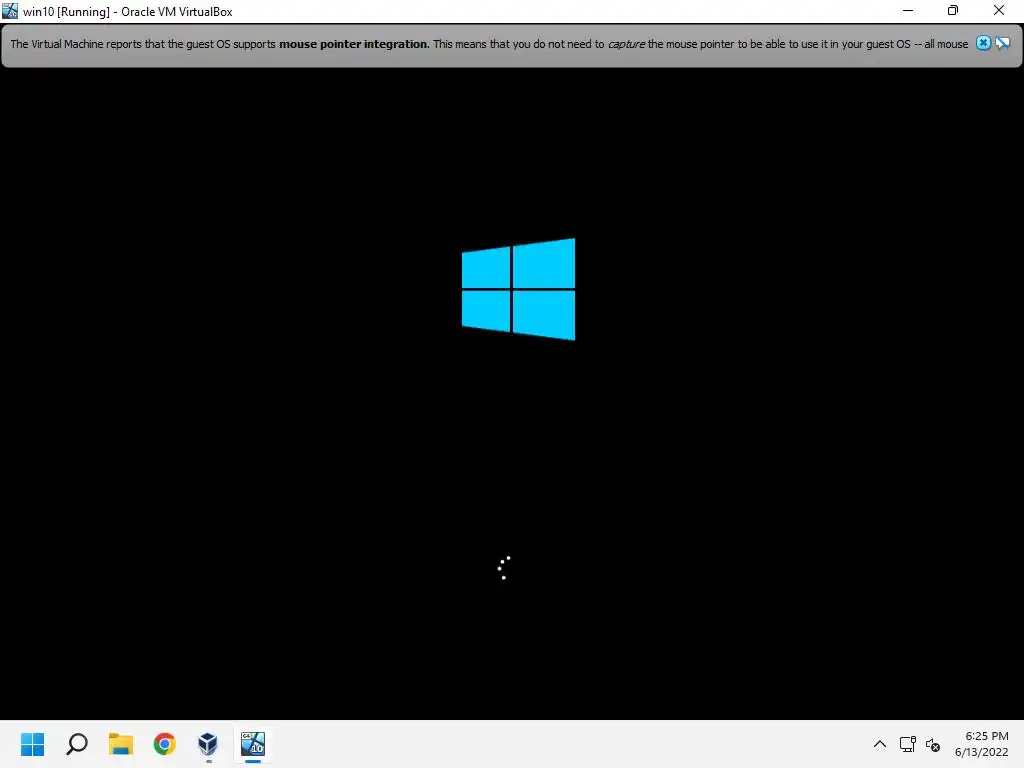1024x768 pixels.
Task: Open VirtualBox Manager from the taskbar
Action: point(208,744)
